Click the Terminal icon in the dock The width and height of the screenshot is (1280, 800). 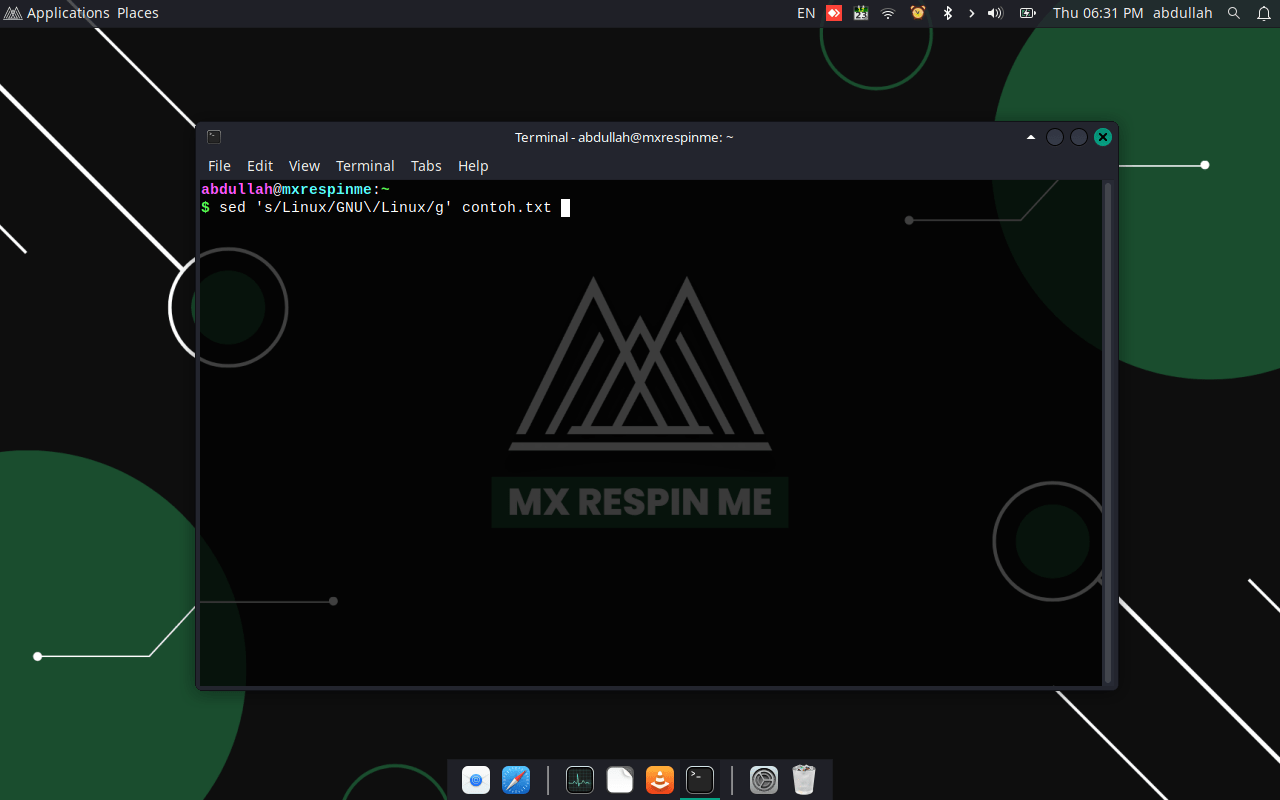tap(700, 780)
